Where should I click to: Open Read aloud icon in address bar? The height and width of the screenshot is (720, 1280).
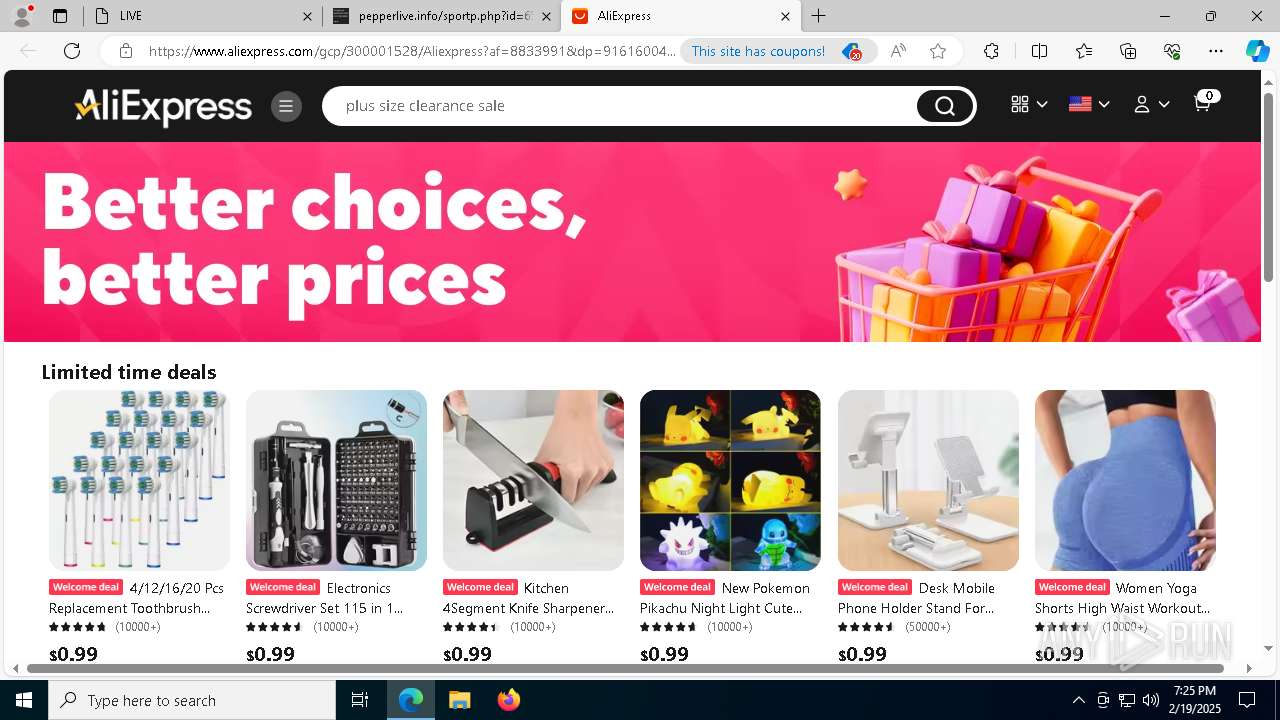[x=898, y=51]
